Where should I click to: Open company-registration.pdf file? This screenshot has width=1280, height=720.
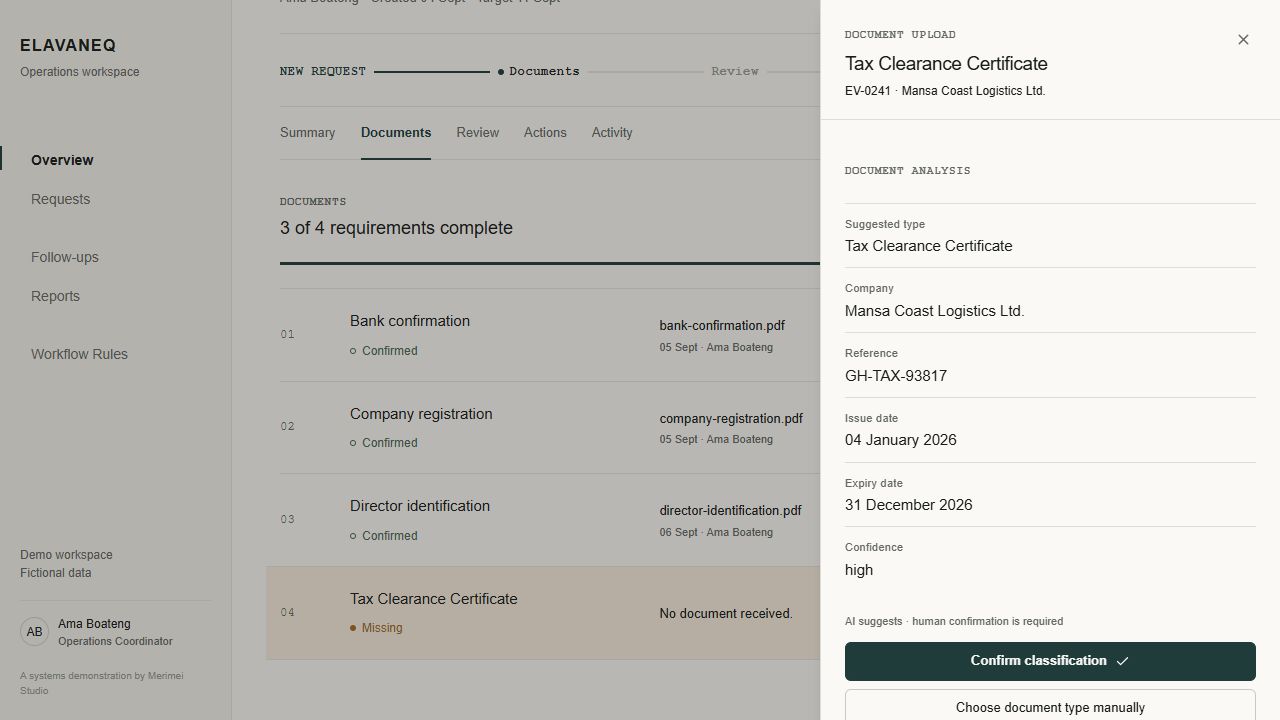731,419
